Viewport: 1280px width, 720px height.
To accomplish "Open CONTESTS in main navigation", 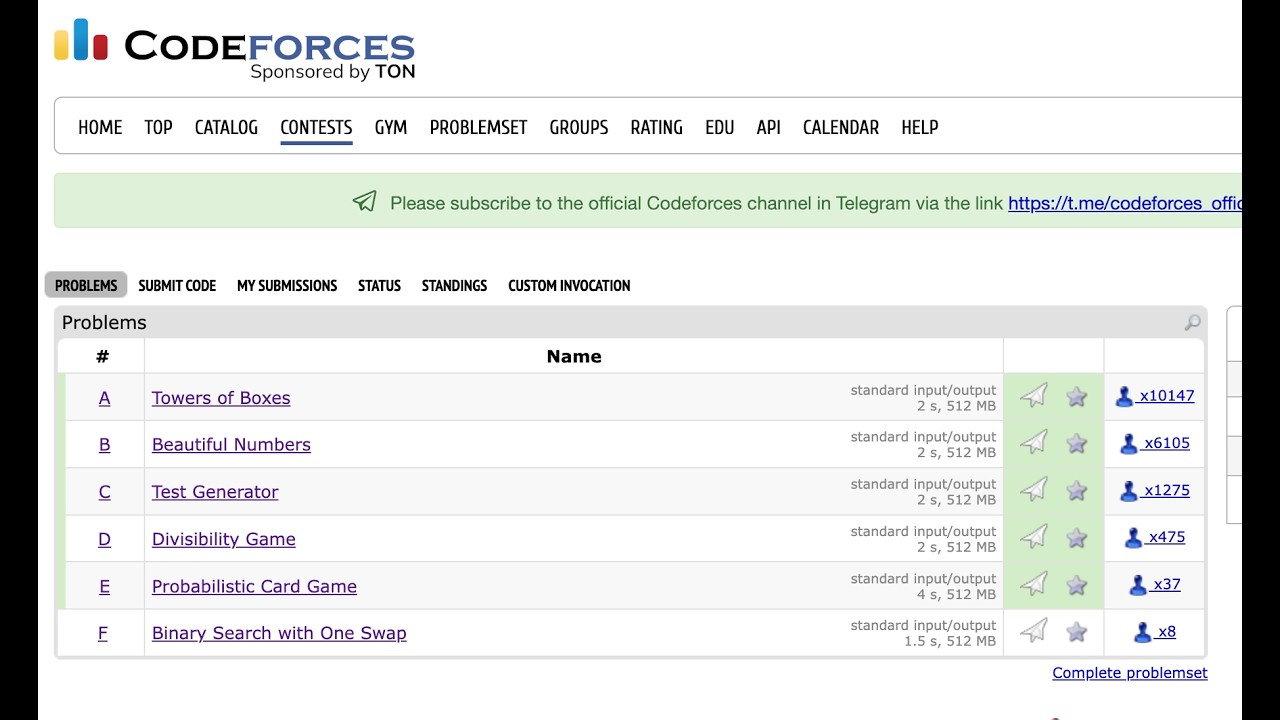I will pyautogui.click(x=316, y=127).
